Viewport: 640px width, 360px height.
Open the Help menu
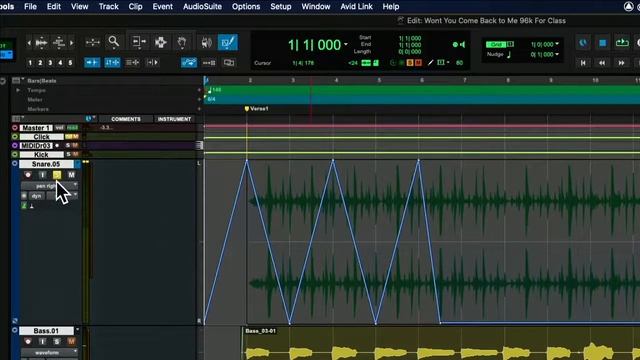coord(391,7)
